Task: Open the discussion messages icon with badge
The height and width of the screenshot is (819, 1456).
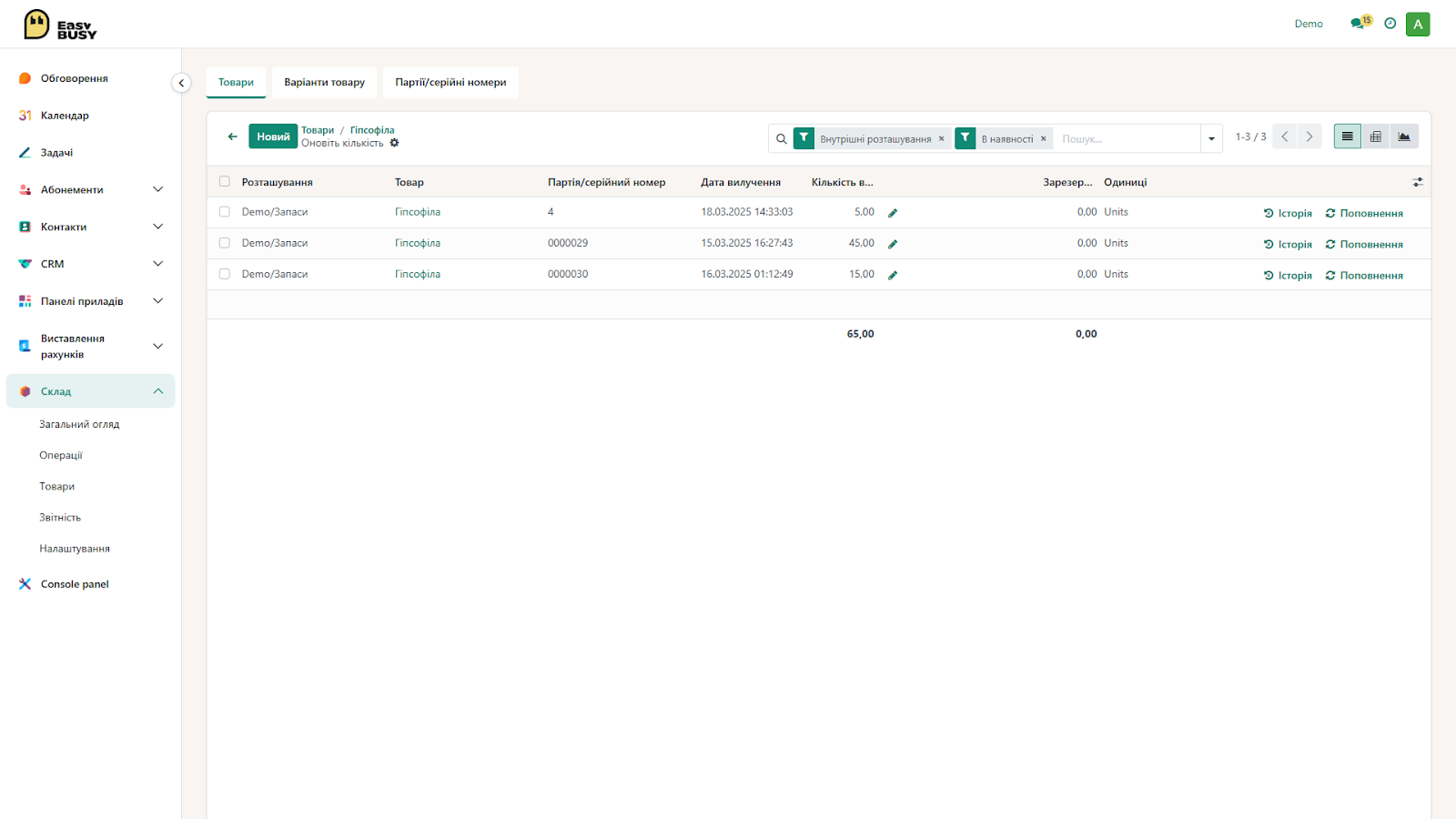Action: pos(1360,23)
